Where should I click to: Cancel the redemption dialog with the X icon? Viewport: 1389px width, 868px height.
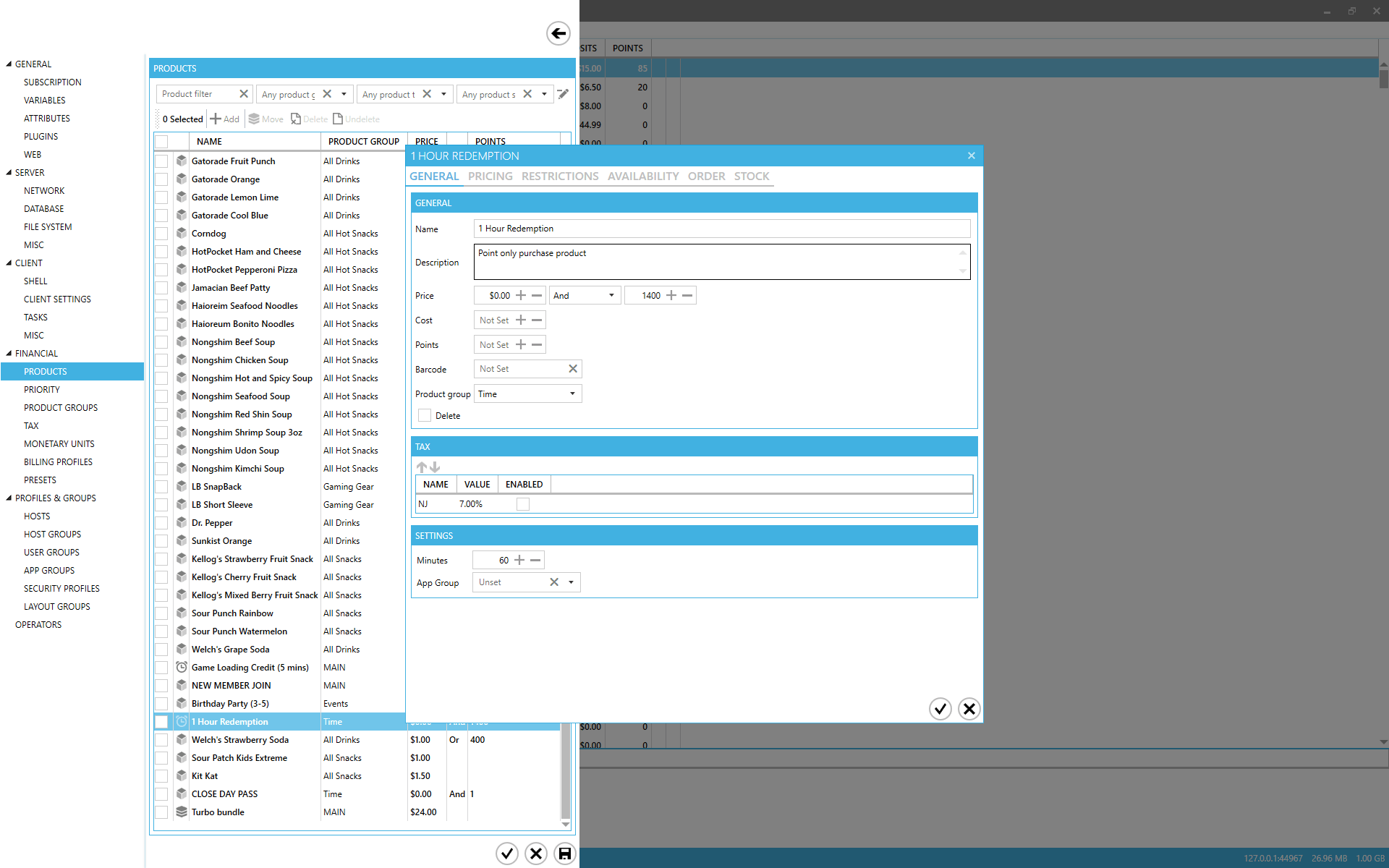coord(969,709)
